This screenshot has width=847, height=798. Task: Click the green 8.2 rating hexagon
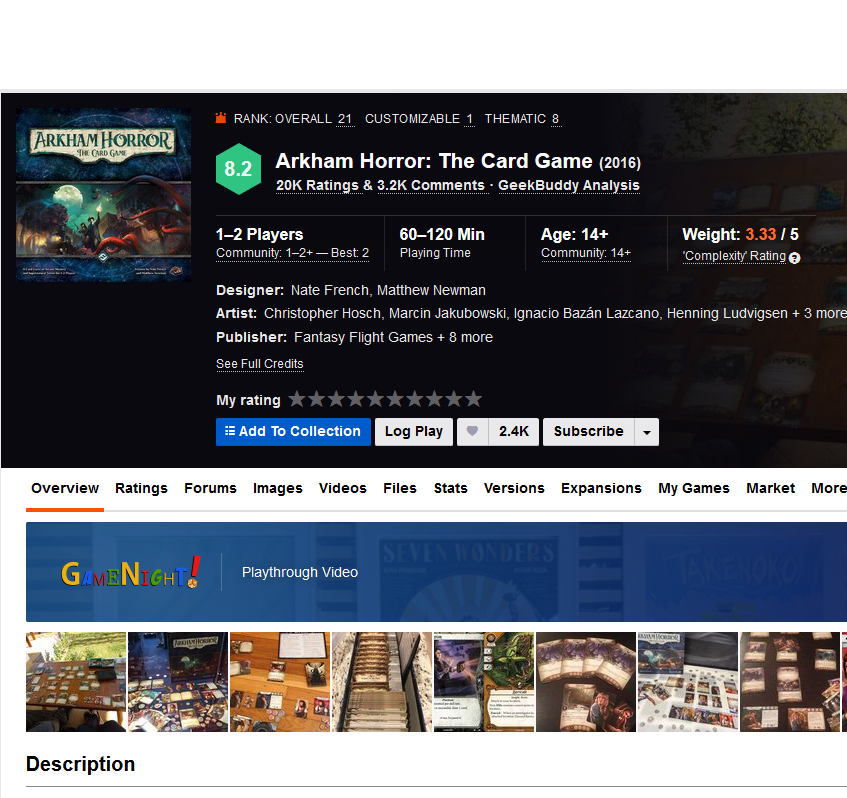click(x=238, y=169)
